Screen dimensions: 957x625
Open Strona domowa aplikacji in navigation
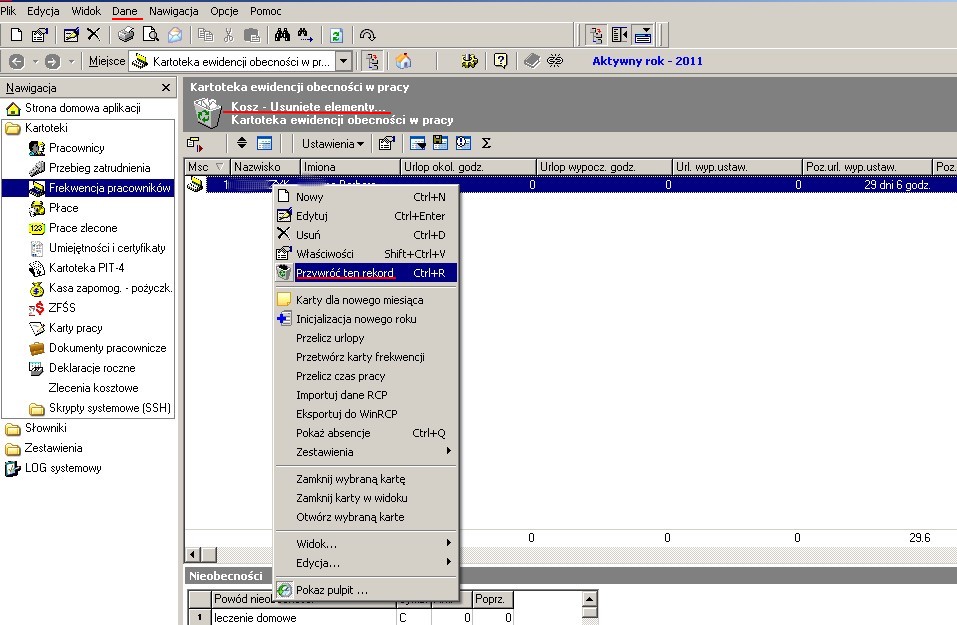[82, 108]
